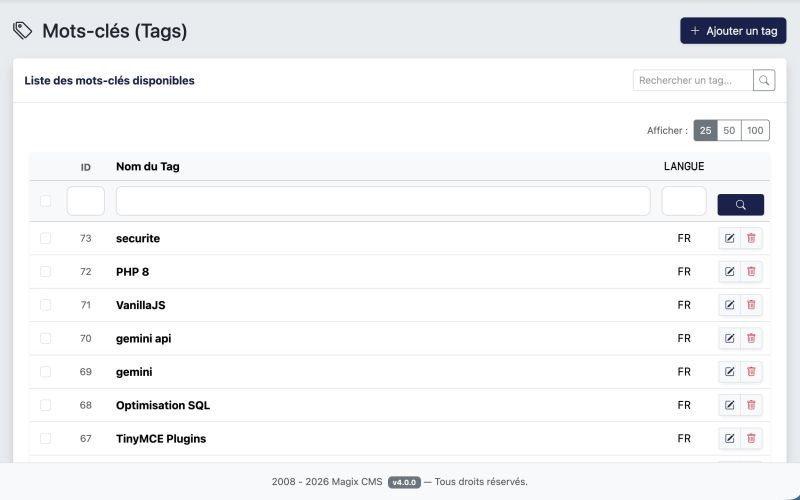This screenshot has height=500, width=800.
Task: Check the box for tag 71 VanillaJS
Action: click(45, 305)
